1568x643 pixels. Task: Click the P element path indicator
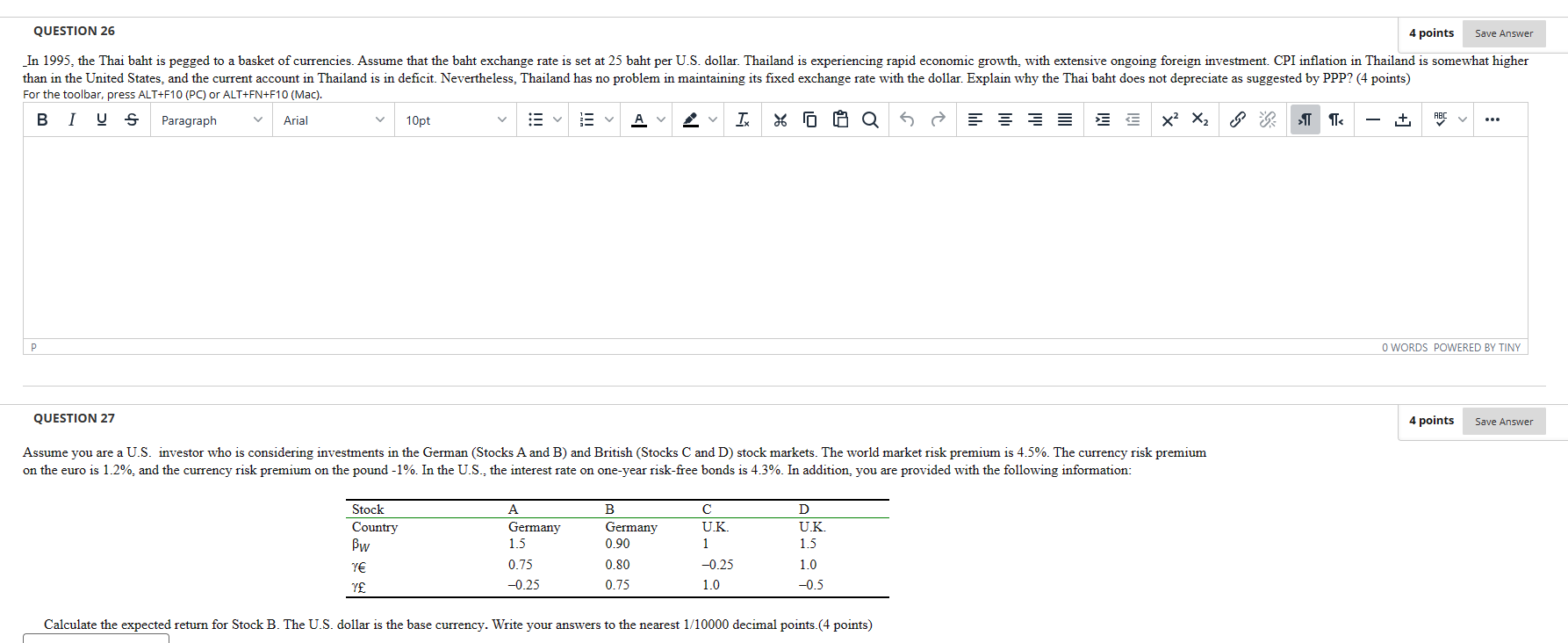click(x=33, y=348)
